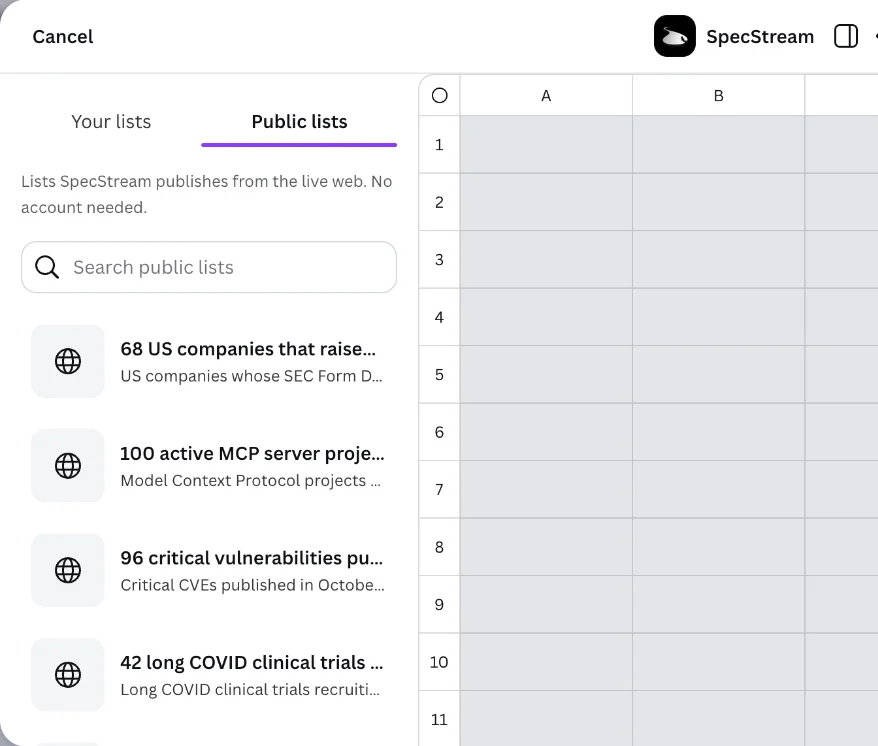The width and height of the screenshot is (878, 746).
Task: Open the 96 critical vulnerabilities list
Action: click(209, 570)
